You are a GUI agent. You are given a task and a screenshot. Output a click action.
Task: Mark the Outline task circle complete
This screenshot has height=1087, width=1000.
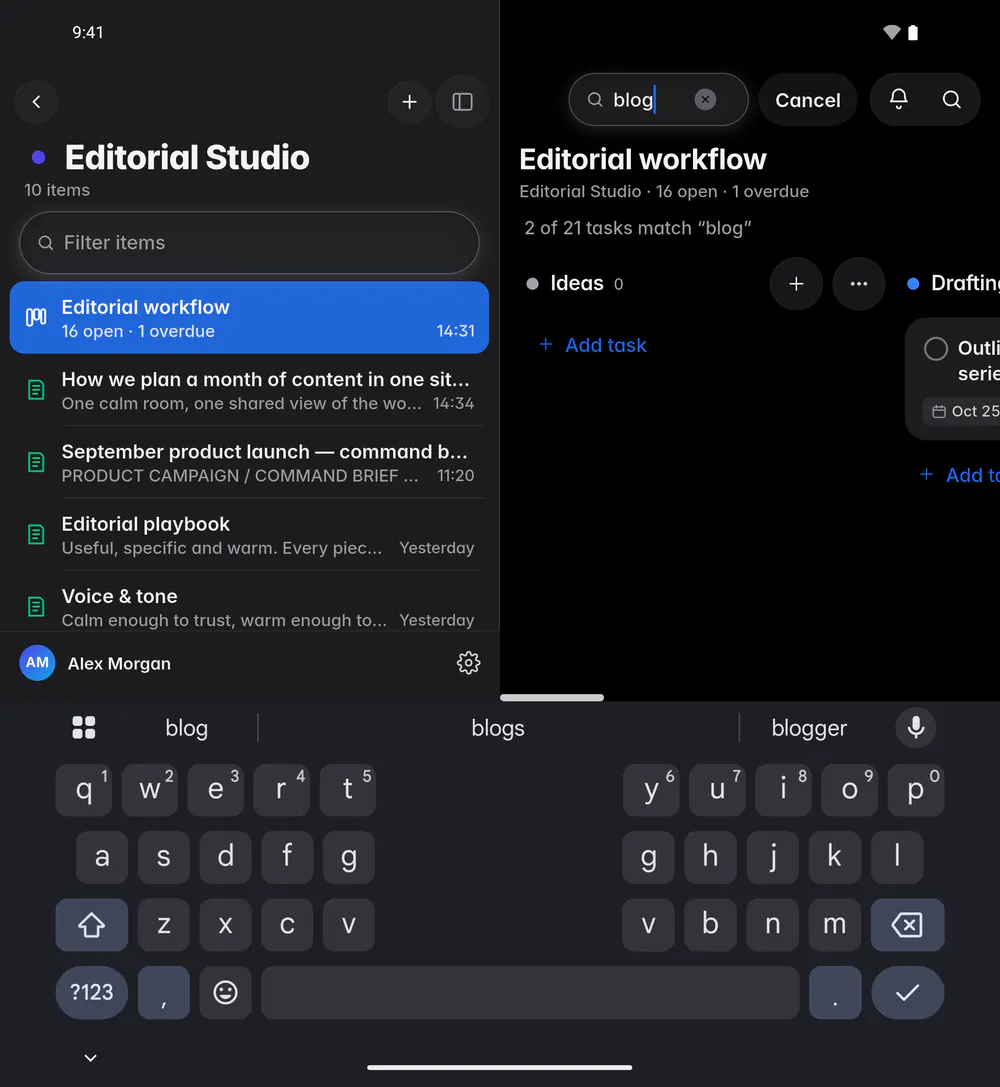pyautogui.click(x=936, y=348)
